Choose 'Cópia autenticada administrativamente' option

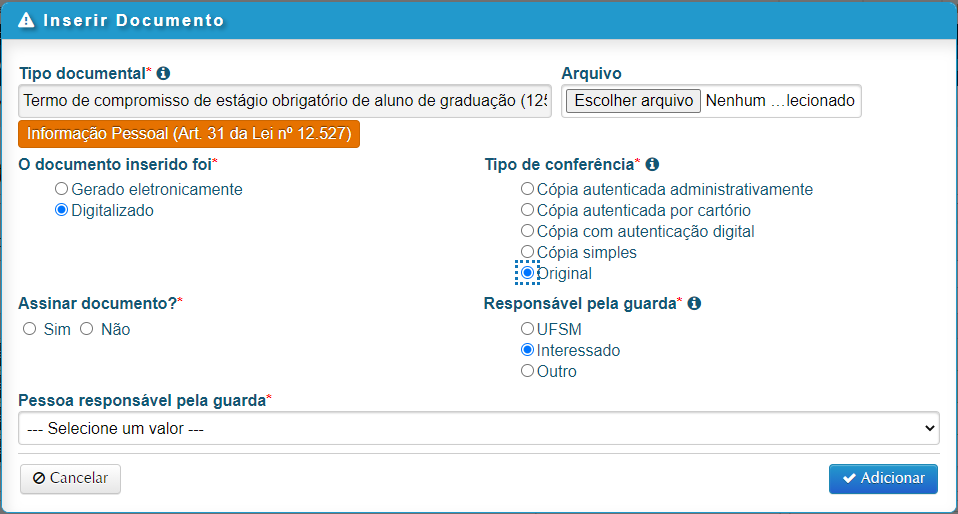pos(527,189)
